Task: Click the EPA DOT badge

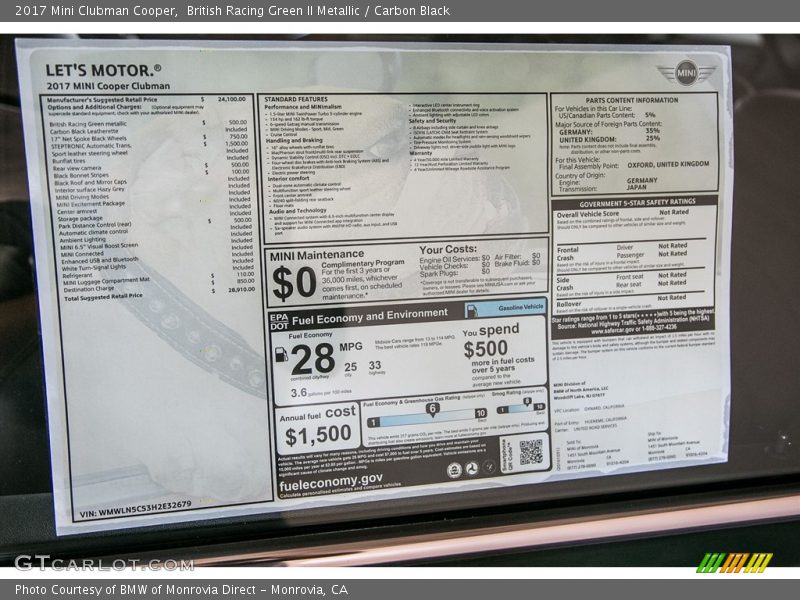Action: pyautogui.click(x=278, y=320)
